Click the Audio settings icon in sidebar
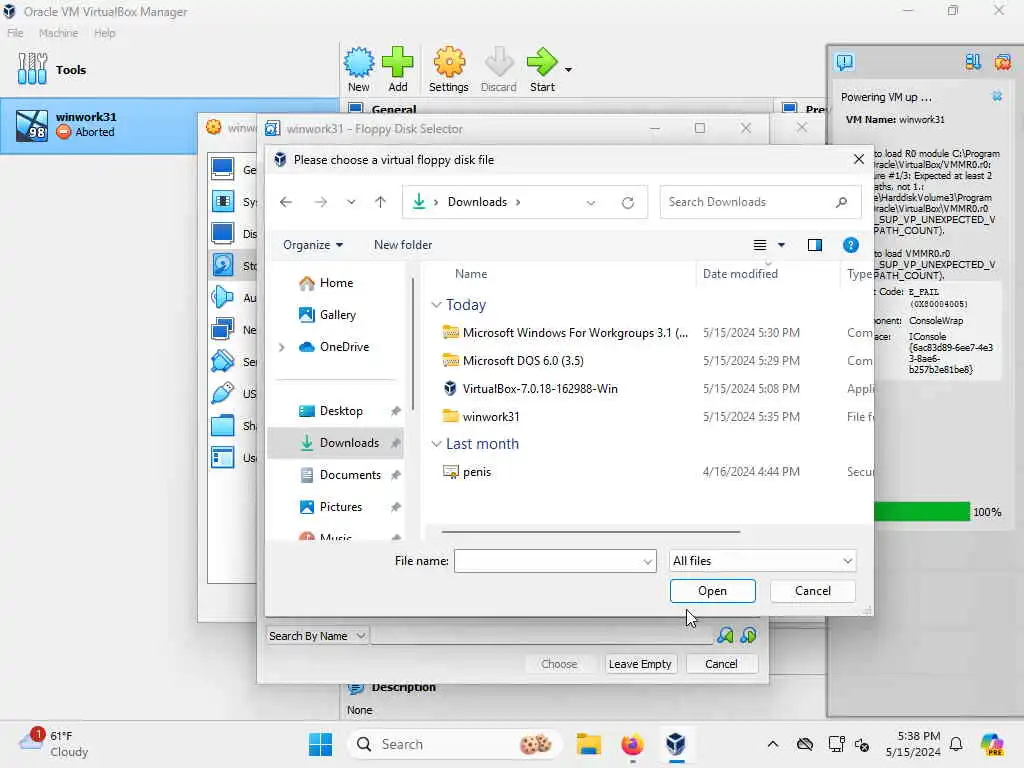1024x768 pixels. click(223, 297)
